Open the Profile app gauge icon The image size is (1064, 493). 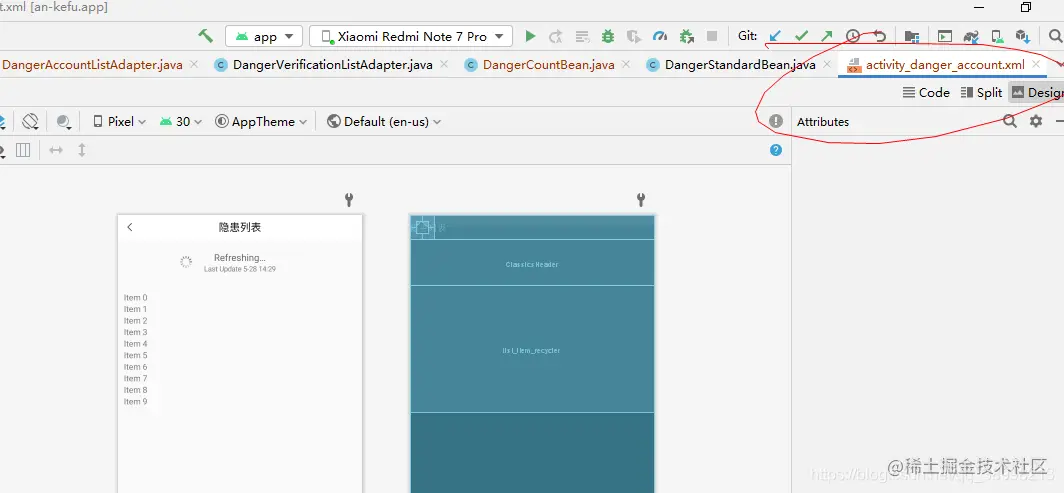click(660, 37)
